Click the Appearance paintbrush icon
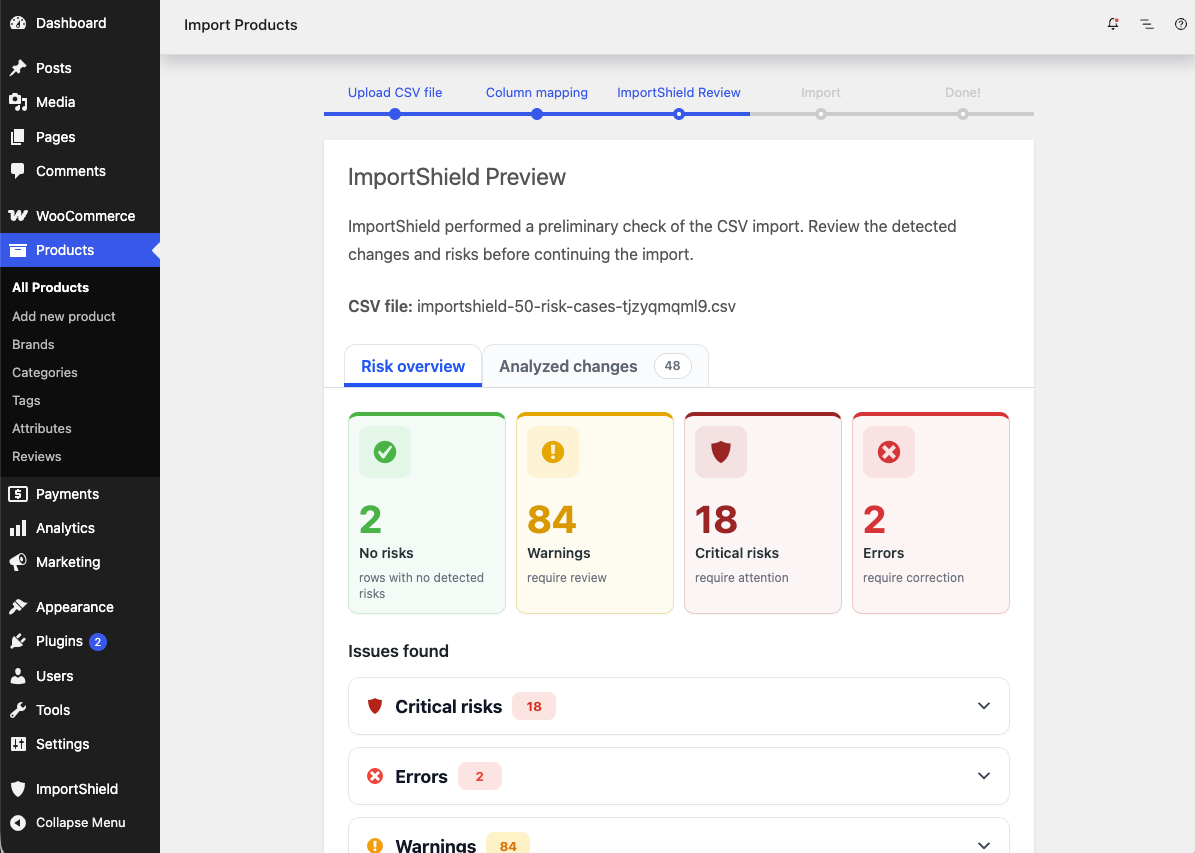This screenshot has height=853, width=1195. pyautogui.click(x=18, y=607)
